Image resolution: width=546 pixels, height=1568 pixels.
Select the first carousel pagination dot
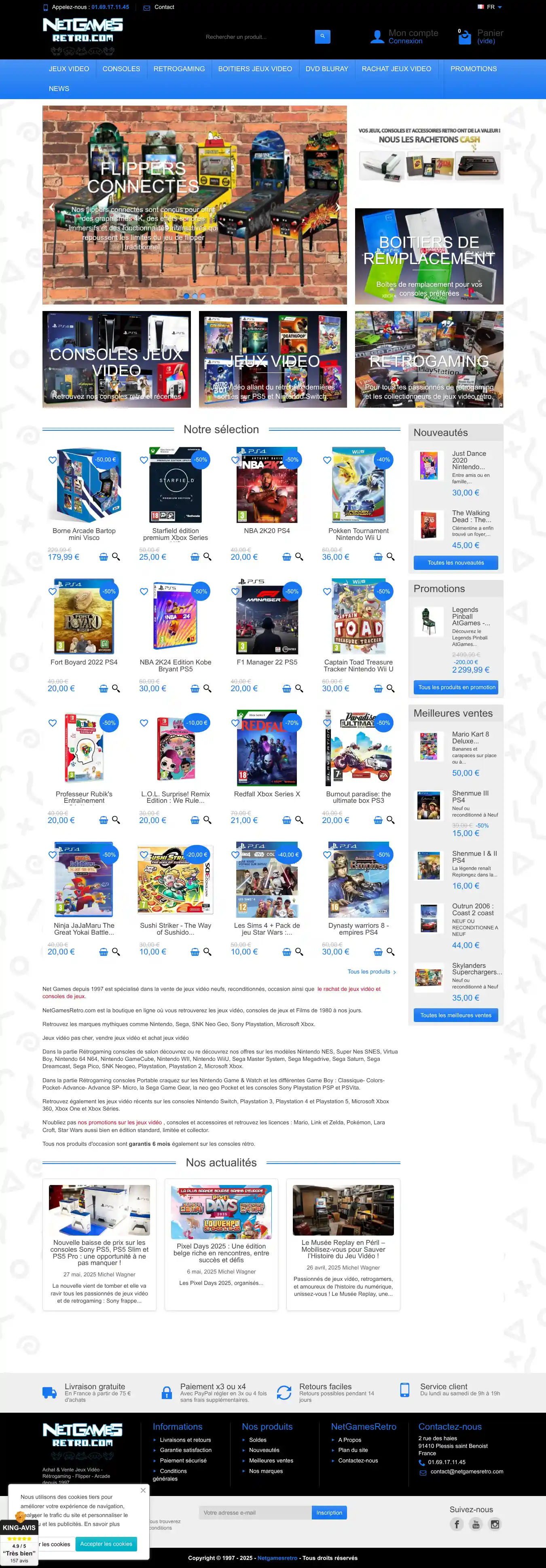coord(186,296)
